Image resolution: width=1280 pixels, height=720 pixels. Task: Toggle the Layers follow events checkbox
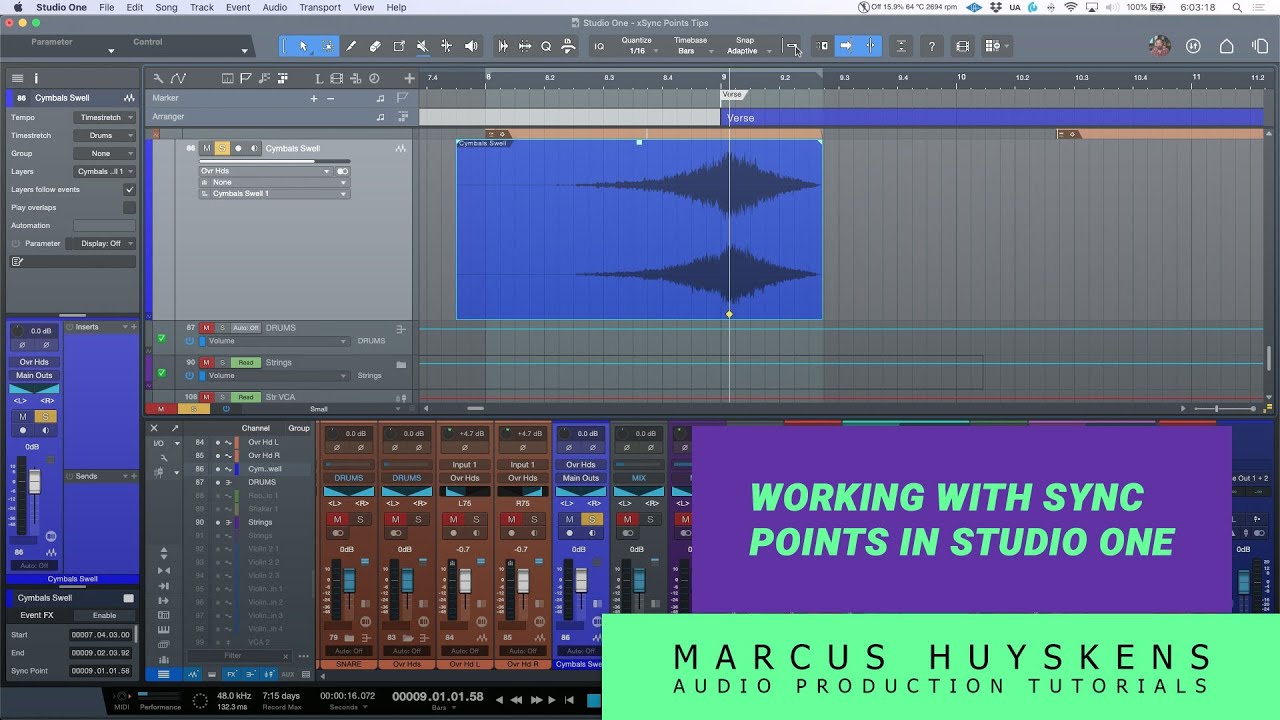129,189
